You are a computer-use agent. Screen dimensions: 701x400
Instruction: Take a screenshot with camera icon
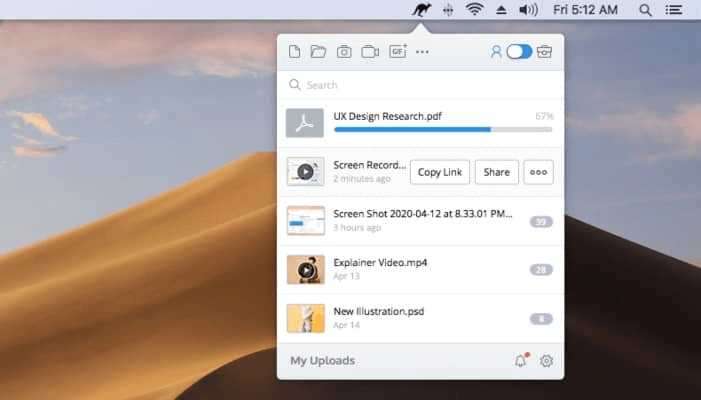point(344,52)
